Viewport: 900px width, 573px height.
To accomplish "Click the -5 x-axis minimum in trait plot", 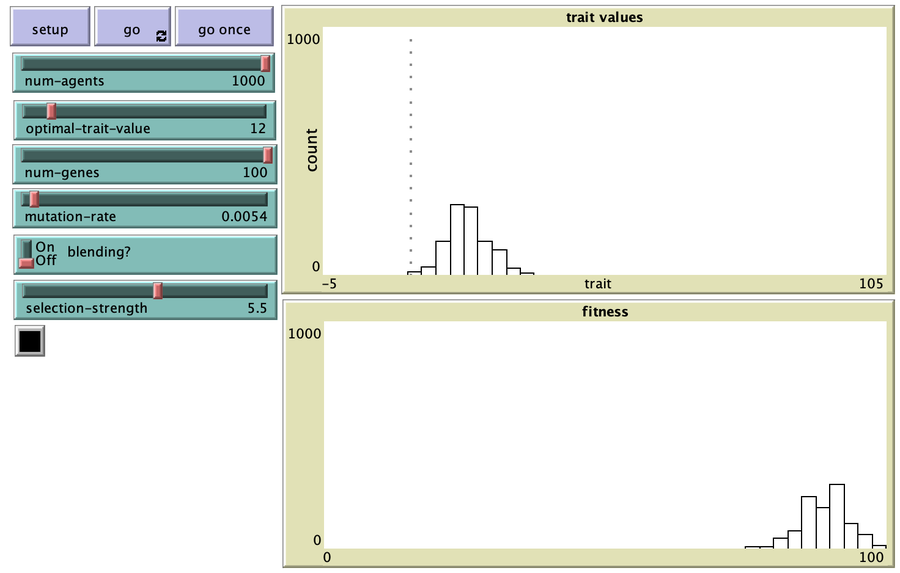I will click(329, 284).
